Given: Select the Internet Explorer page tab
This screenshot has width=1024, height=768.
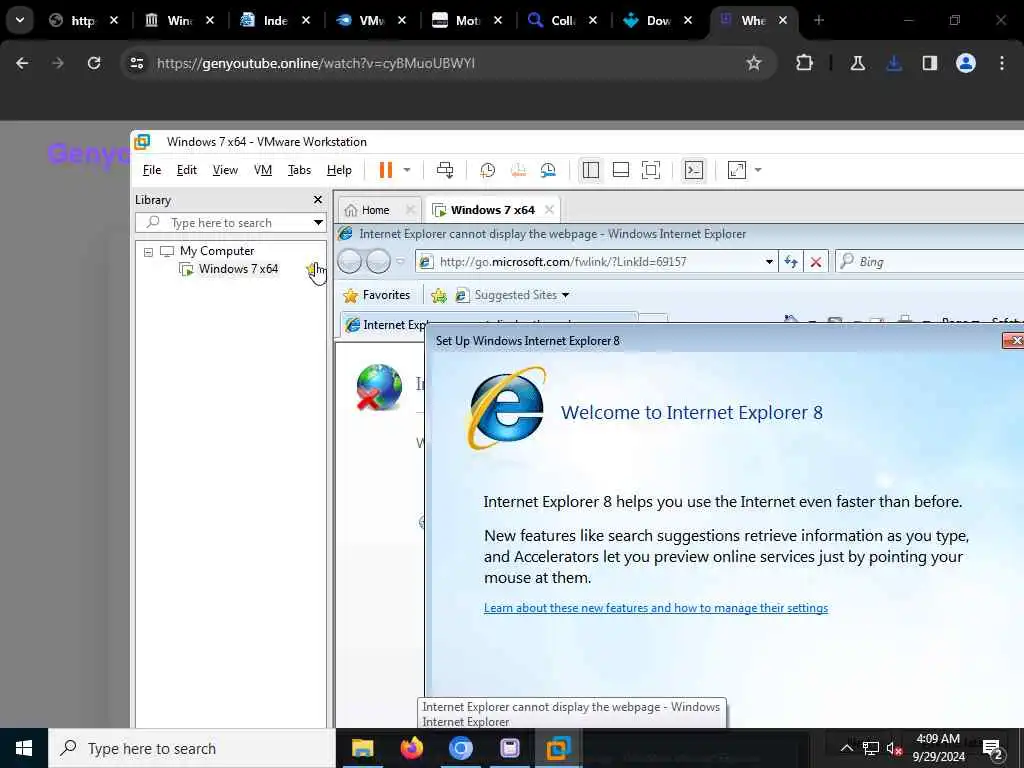Looking at the screenshot, I should click(487, 325).
